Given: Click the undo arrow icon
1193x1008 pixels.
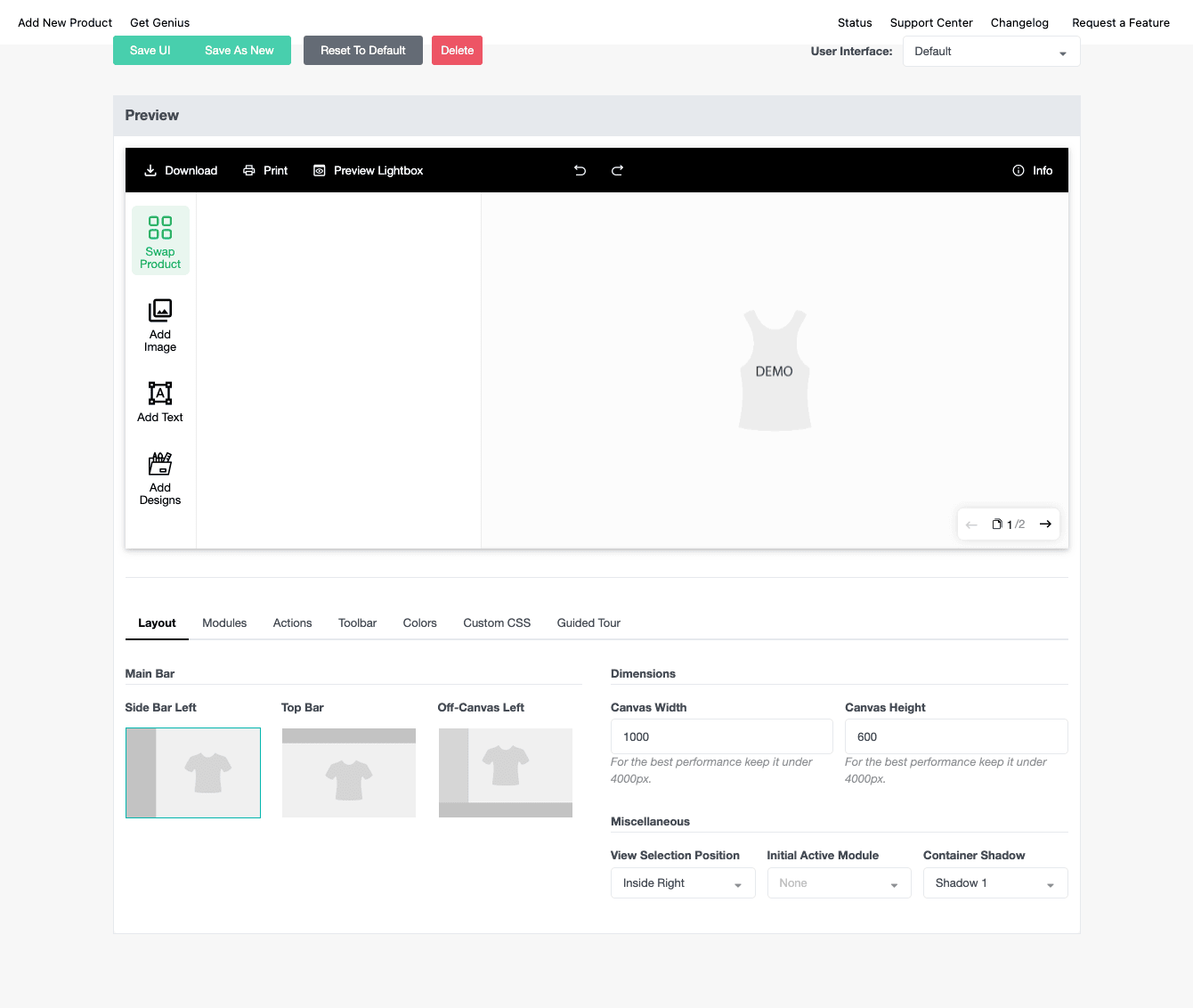Looking at the screenshot, I should [580, 170].
